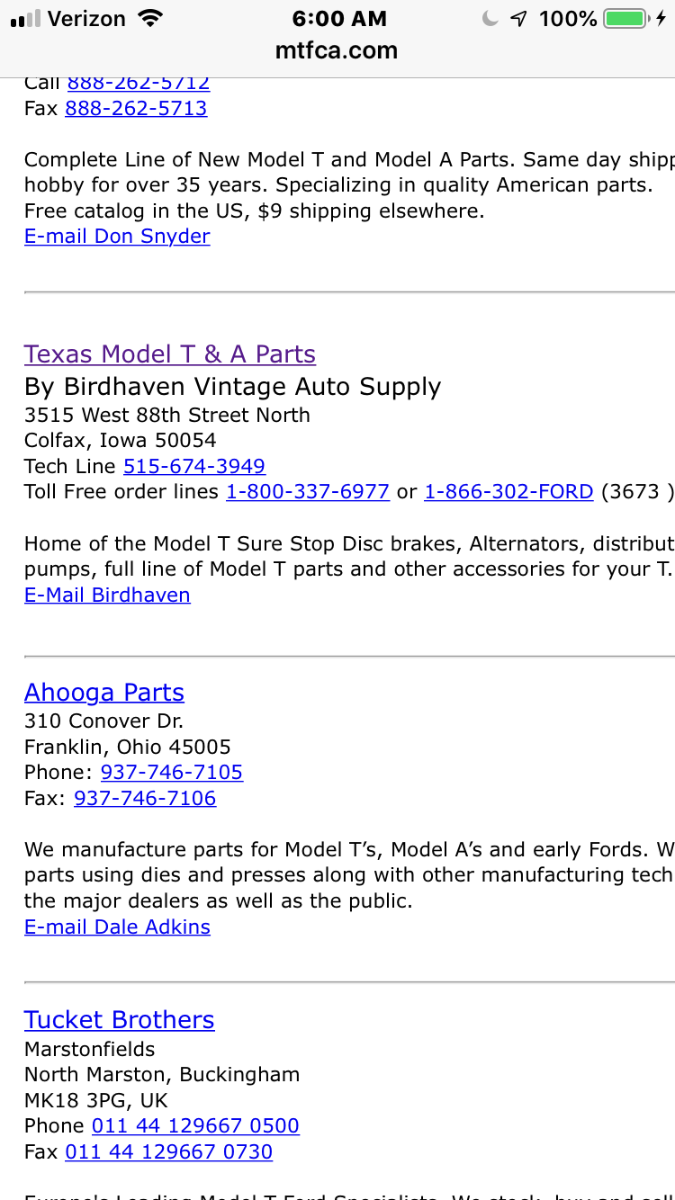This screenshot has height=1200, width=675.
Task: Tap the cellular signal bars icon
Action: (26, 19)
